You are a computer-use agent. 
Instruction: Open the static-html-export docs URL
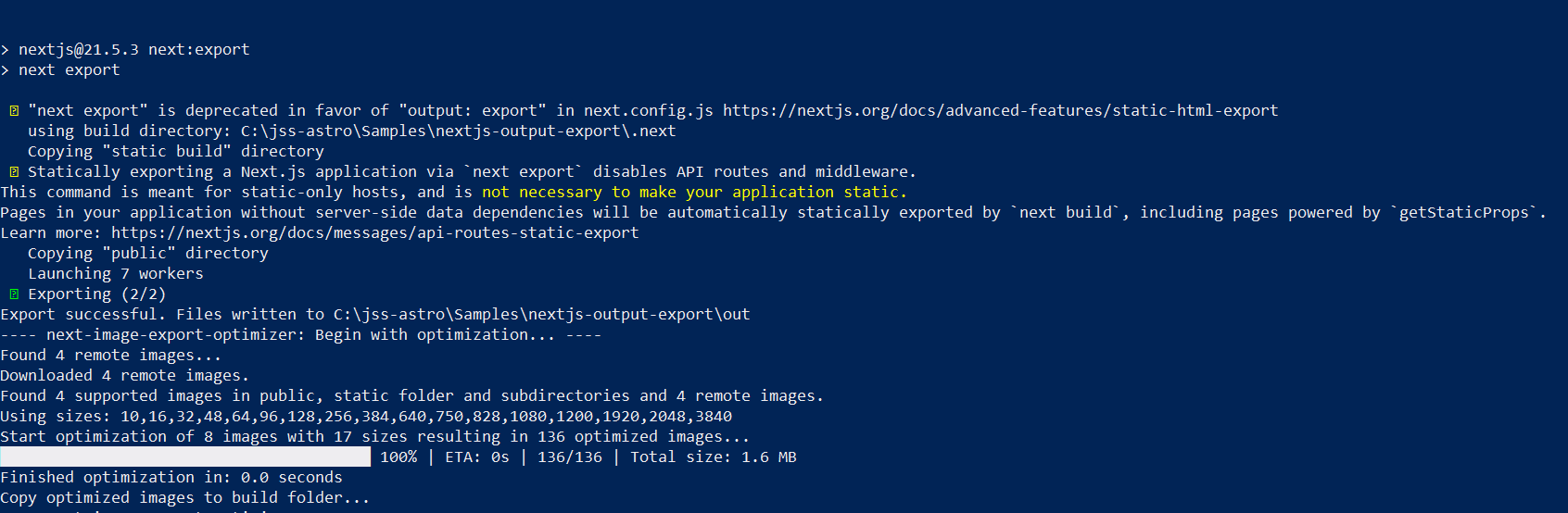tap(1000, 111)
